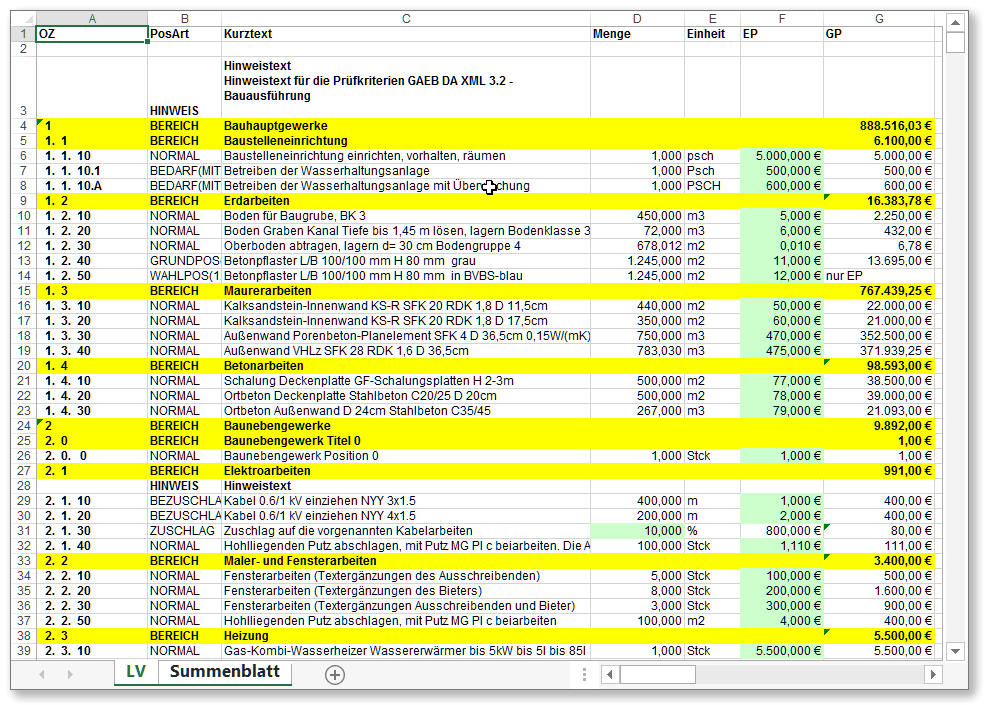Image resolution: width=984 pixels, height=705 pixels.
Task: Click the vertical scrollbar thumb
Action: (955, 43)
